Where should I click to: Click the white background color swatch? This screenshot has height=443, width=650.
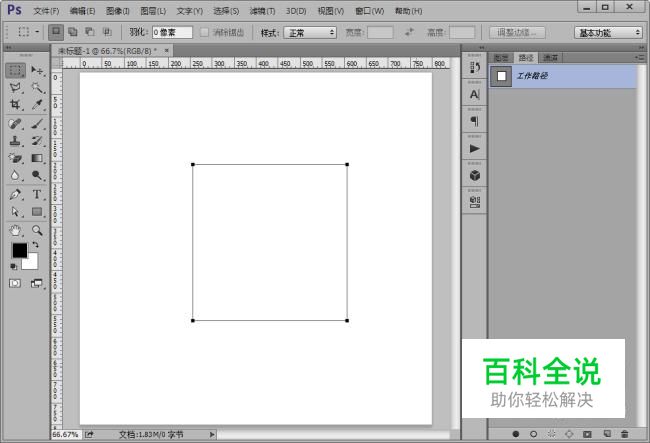click(x=32, y=263)
